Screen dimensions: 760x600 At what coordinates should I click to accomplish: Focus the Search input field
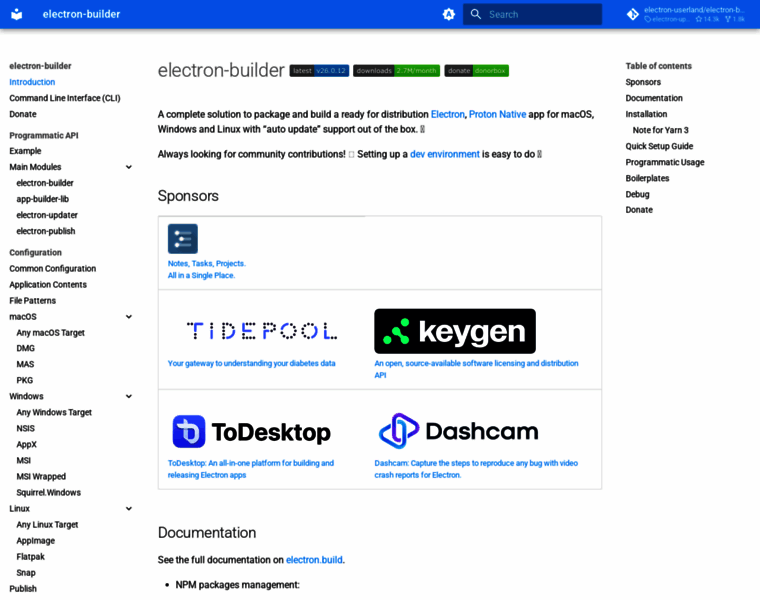click(x=532, y=14)
